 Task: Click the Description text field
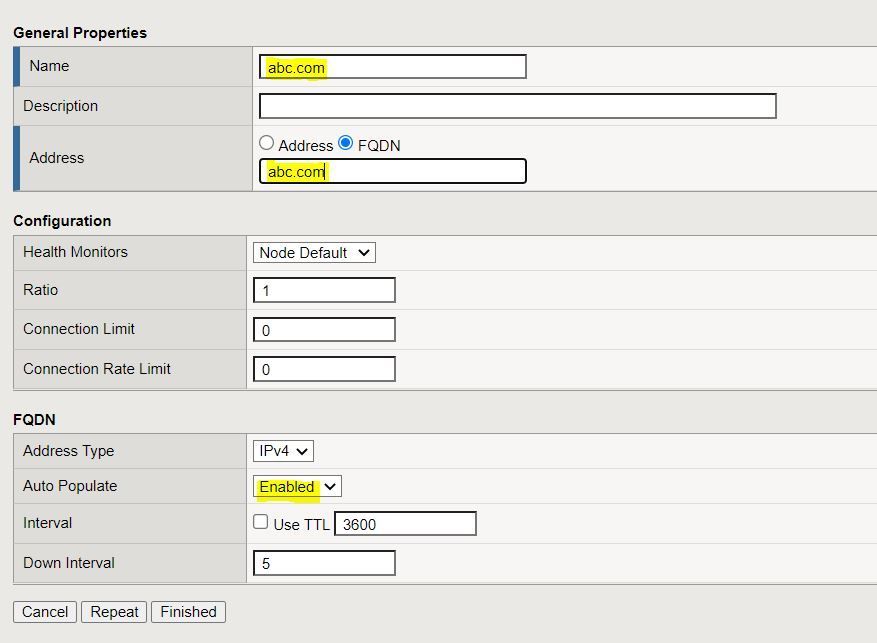pyautogui.click(x=517, y=106)
